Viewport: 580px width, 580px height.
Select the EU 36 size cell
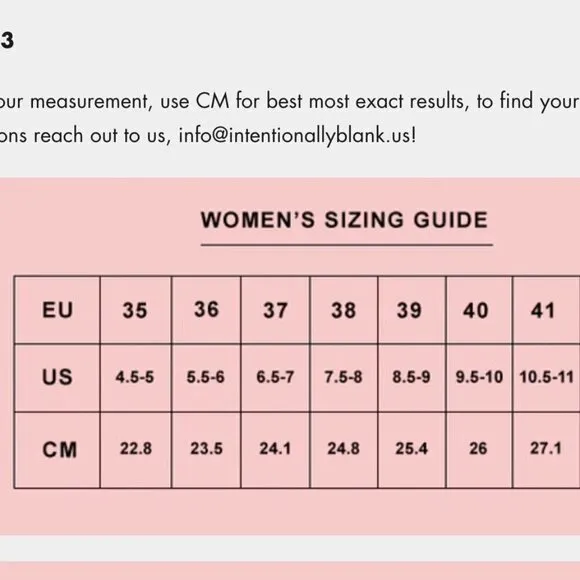(x=206, y=310)
